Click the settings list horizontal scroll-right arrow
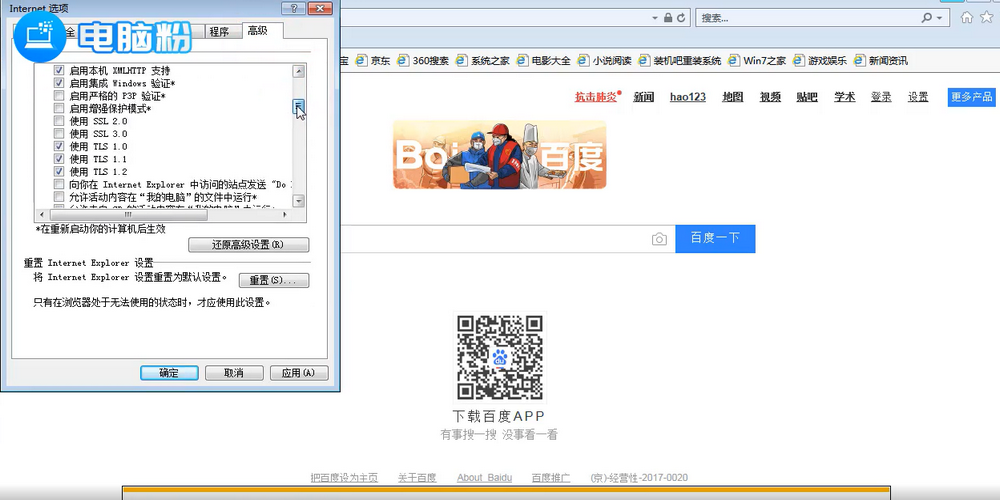This screenshot has width=1000, height=500. [284, 215]
